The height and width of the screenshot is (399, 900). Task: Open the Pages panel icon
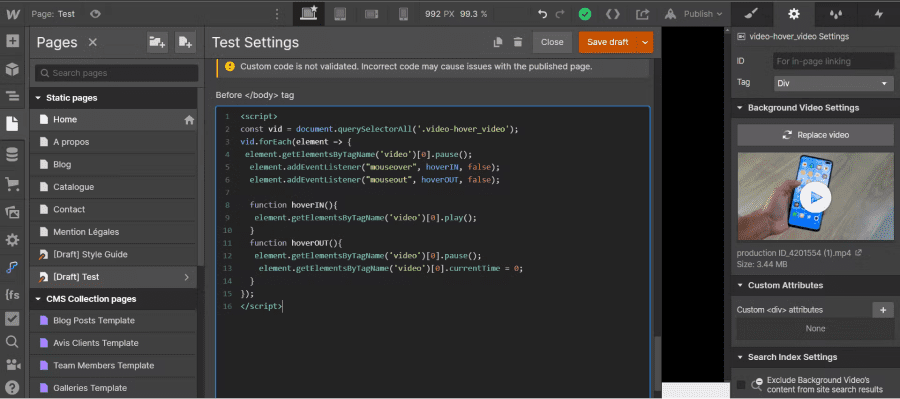click(12, 123)
